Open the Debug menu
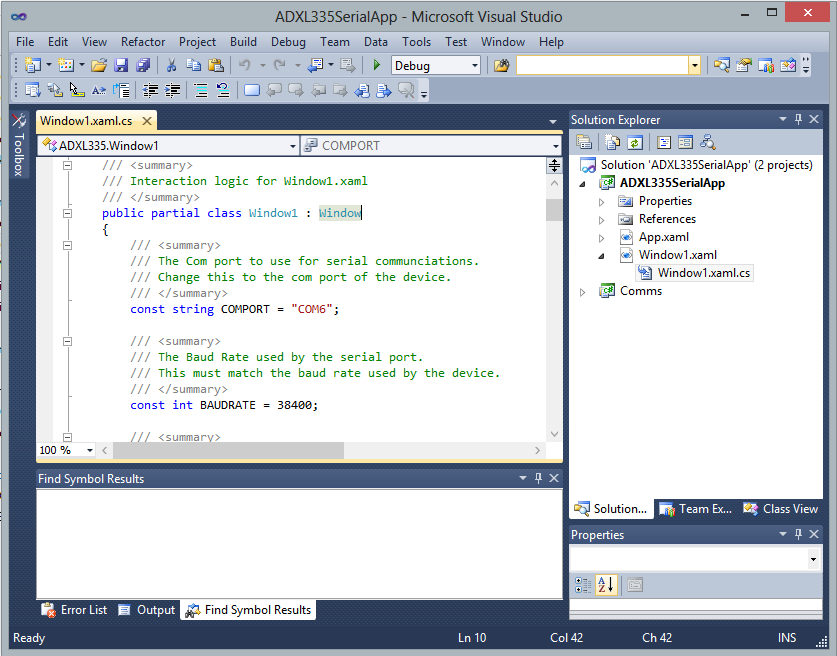Image resolution: width=837 pixels, height=656 pixels. pos(288,42)
